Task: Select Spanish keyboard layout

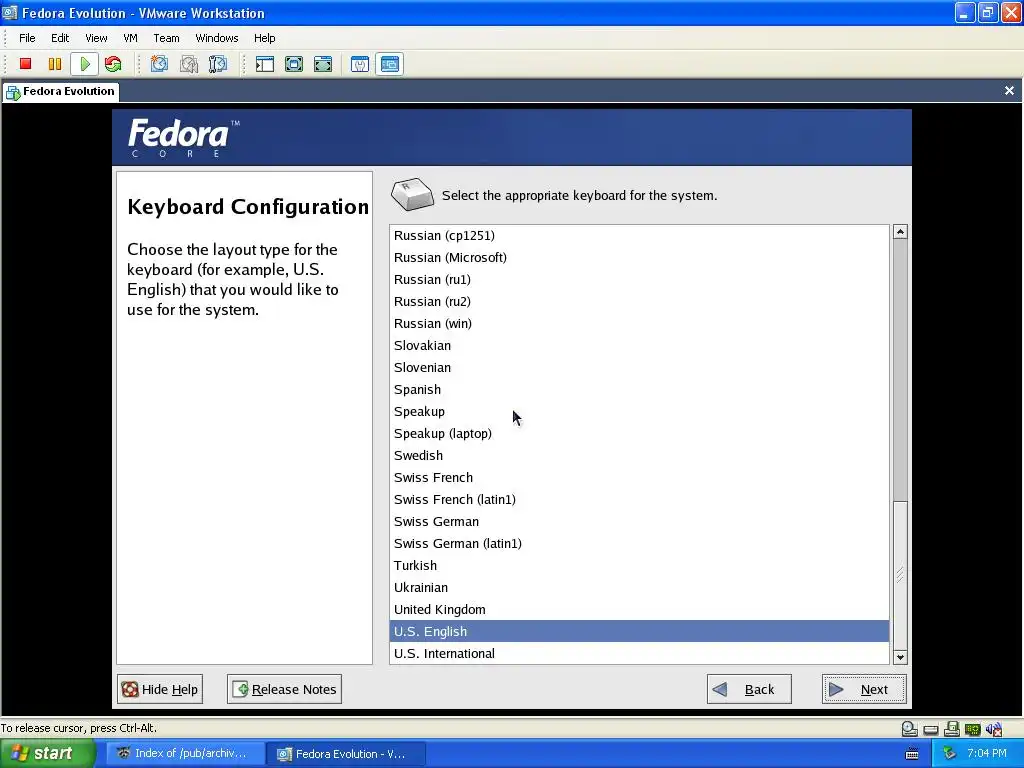Action: 639,389
